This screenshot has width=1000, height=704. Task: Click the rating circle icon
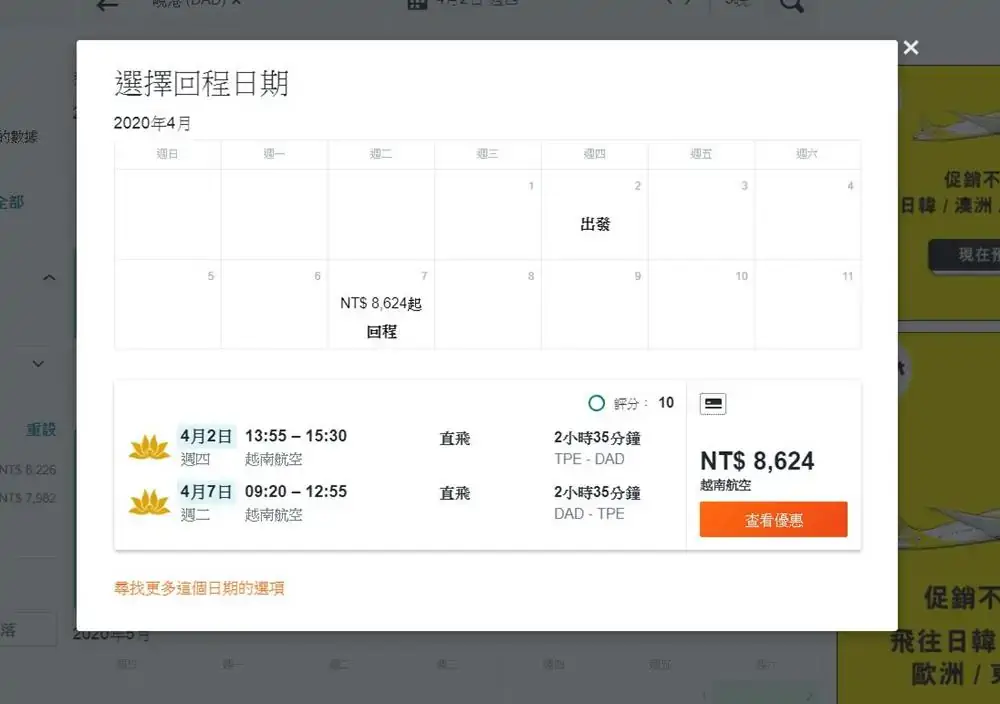pyautogui.click(x=597, y=403)
